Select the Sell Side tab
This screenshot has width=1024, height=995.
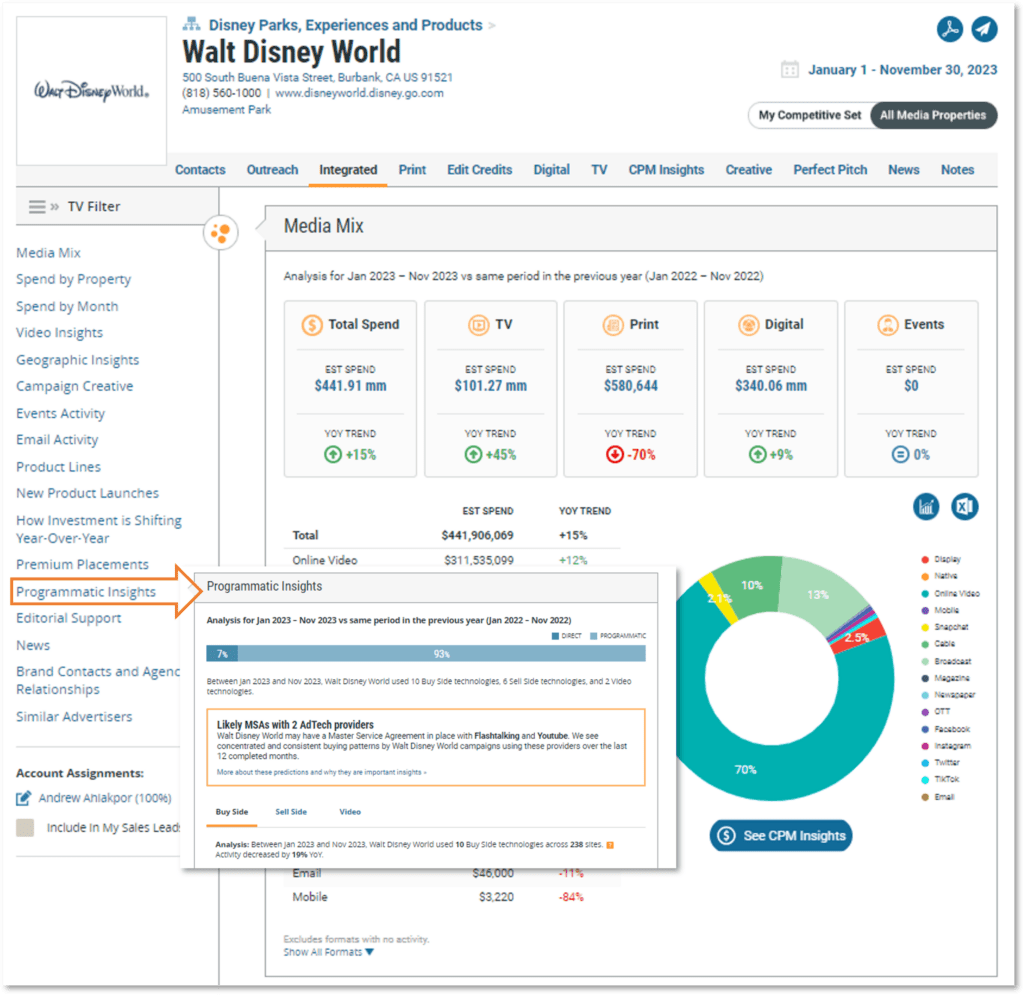[x=291, y=812]
